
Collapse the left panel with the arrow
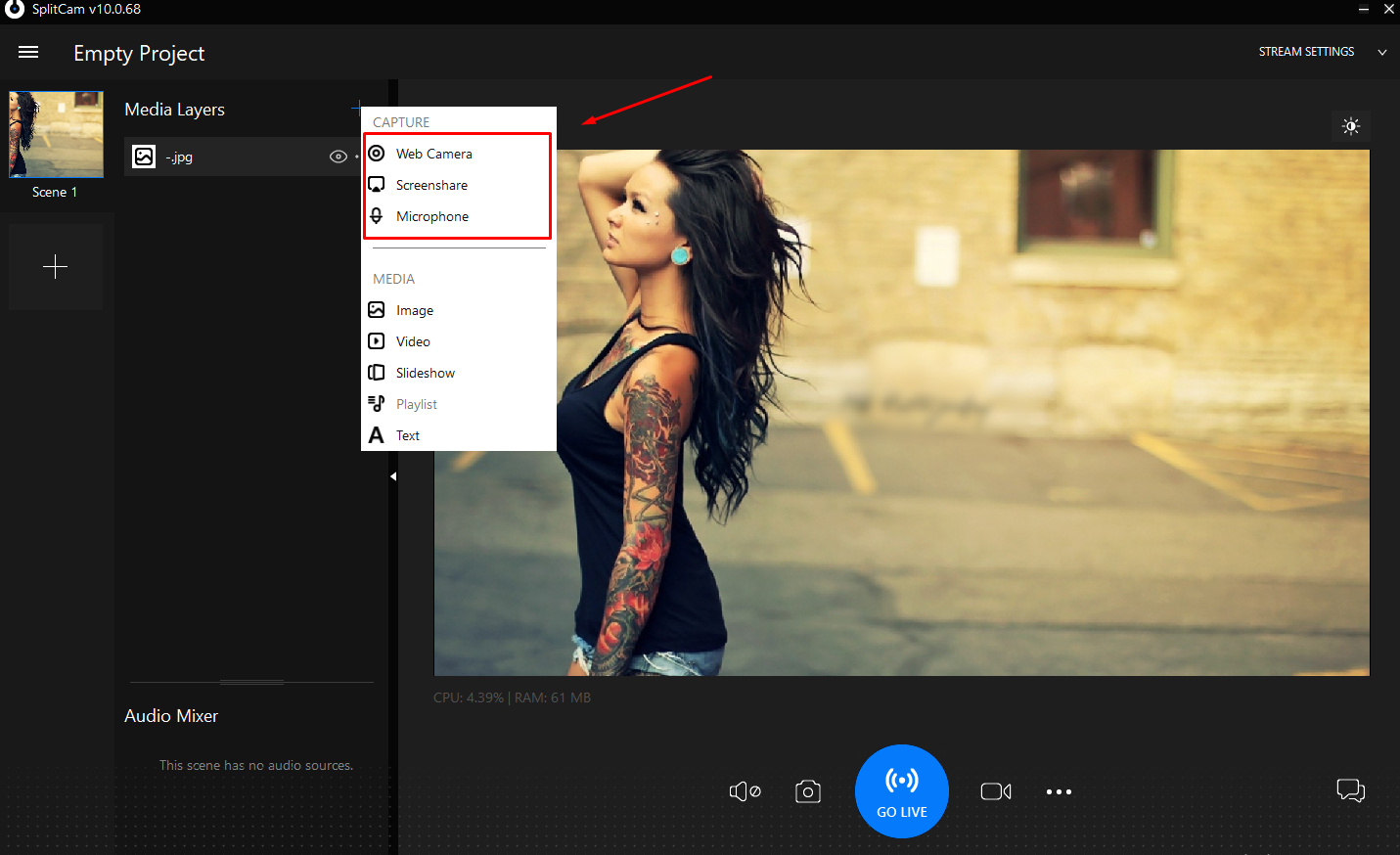click(x=393, y=476)
